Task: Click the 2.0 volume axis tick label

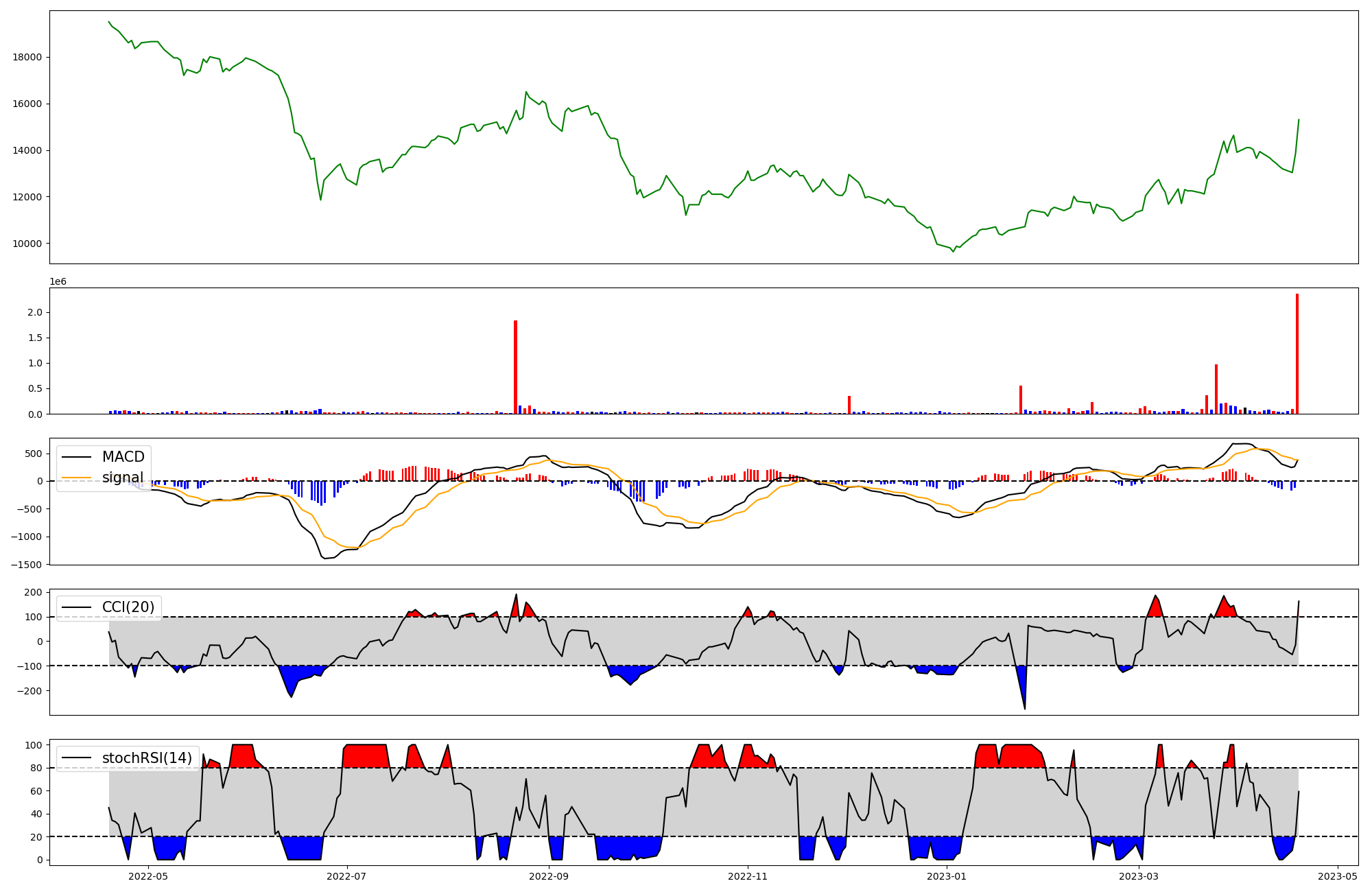Action: coord(35,313)
